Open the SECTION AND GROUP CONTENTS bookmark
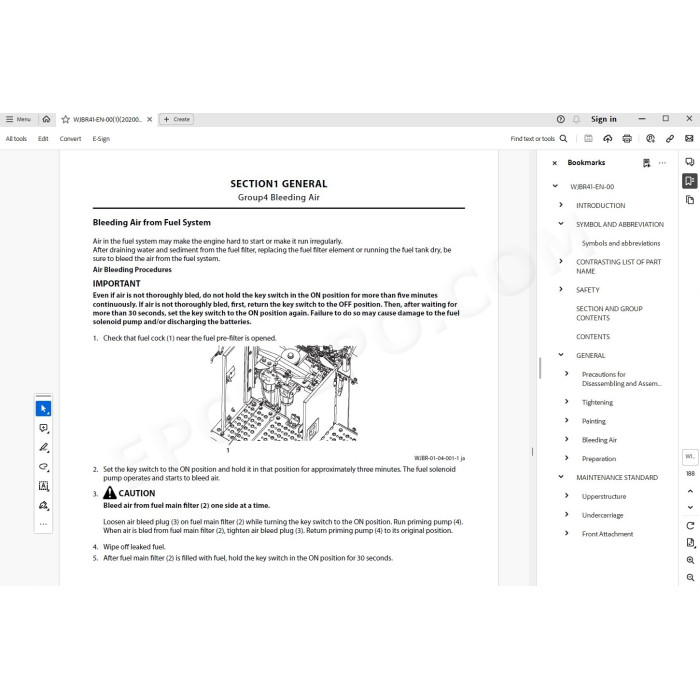 pos(609,313)
